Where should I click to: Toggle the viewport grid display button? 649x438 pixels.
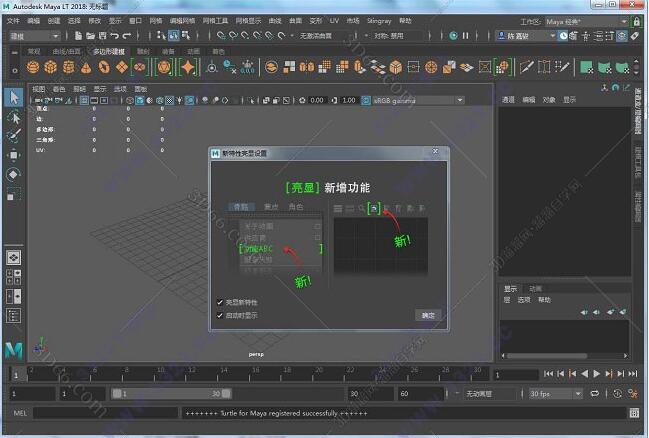click(84, 100)
